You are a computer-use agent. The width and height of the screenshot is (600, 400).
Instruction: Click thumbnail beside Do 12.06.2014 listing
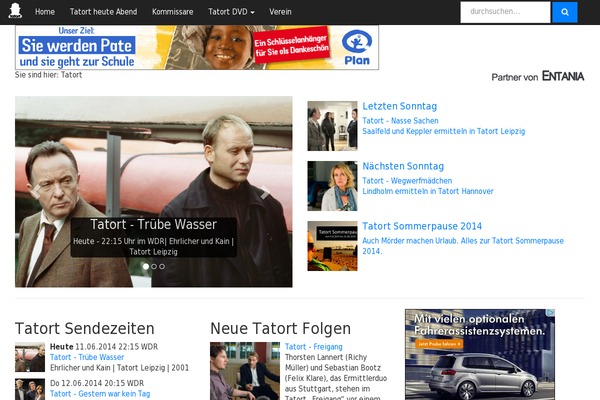(30, 389)
